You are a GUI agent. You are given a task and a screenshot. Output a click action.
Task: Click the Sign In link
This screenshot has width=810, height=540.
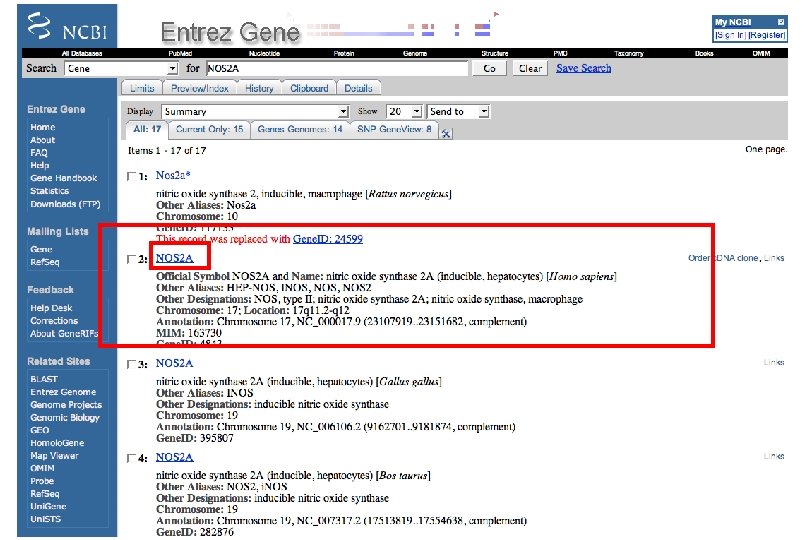(x=730, y=35)
